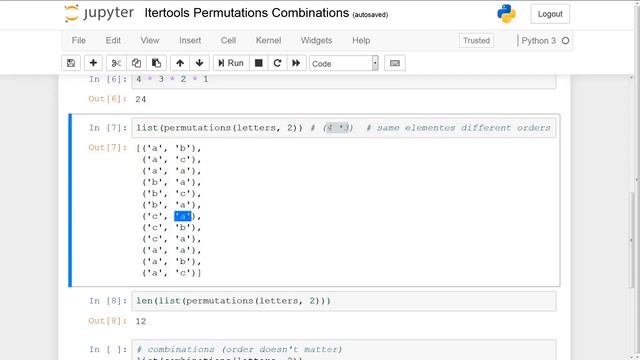The width and height of the screenshot is (640, 360).
Task: Paste cells below icon
Action: pyautogui.click(x=156, y=63)
